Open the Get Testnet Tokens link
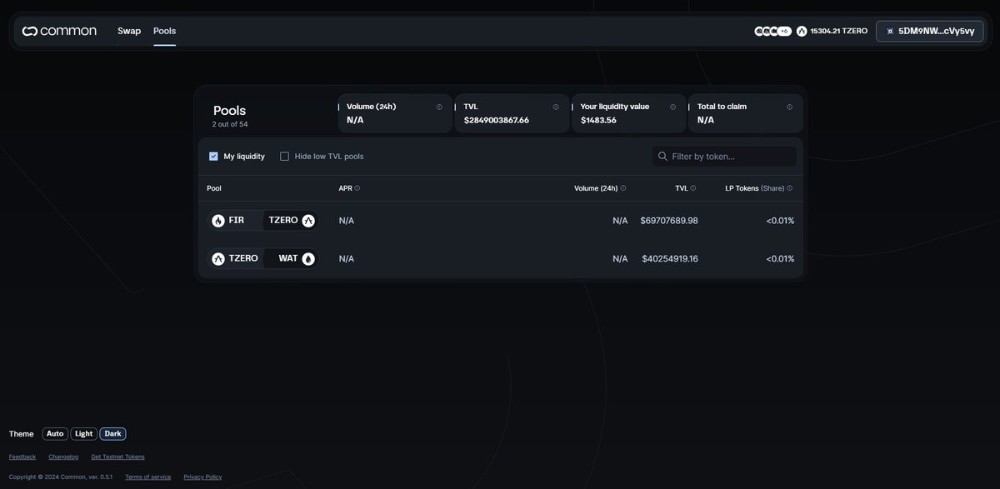 coord(118,456)
